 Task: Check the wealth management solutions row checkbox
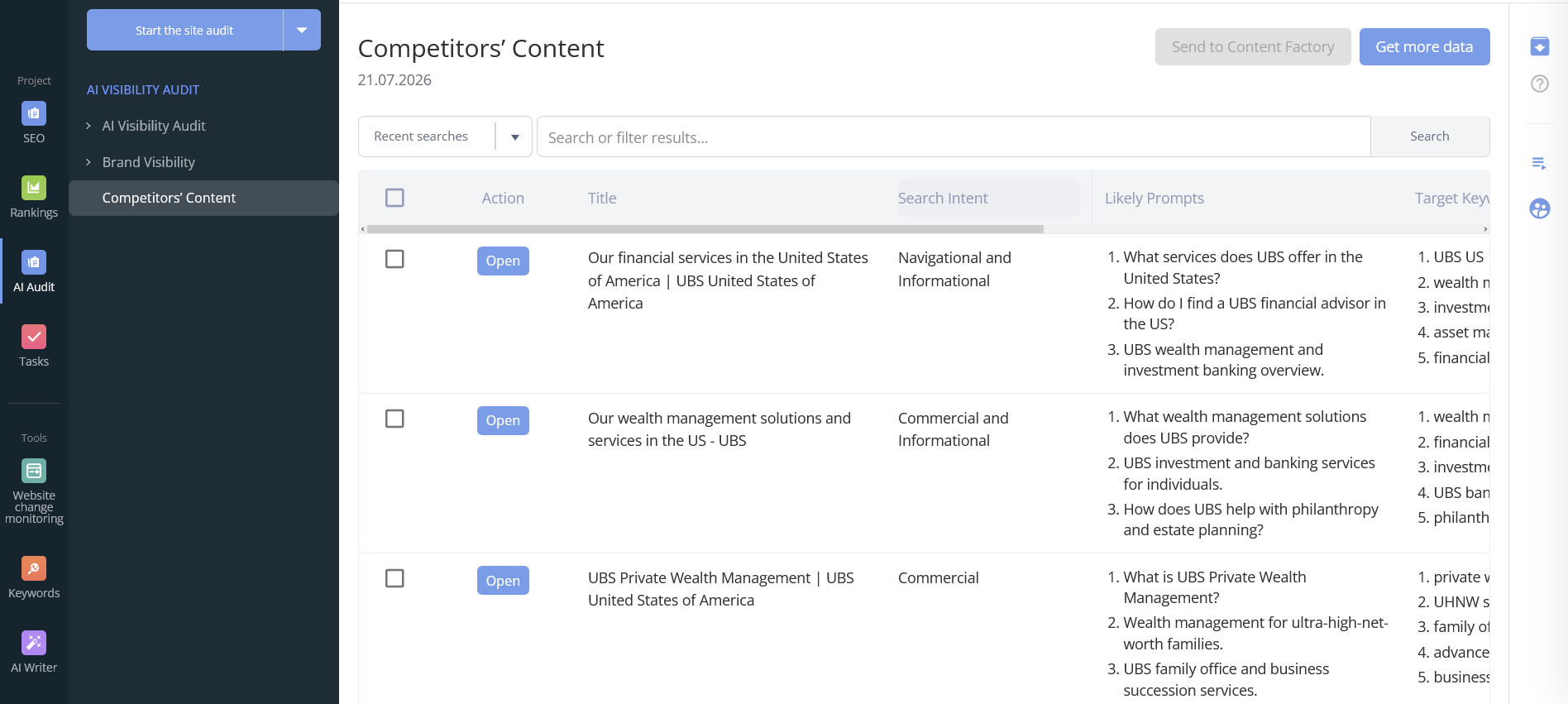coord(394,419)
